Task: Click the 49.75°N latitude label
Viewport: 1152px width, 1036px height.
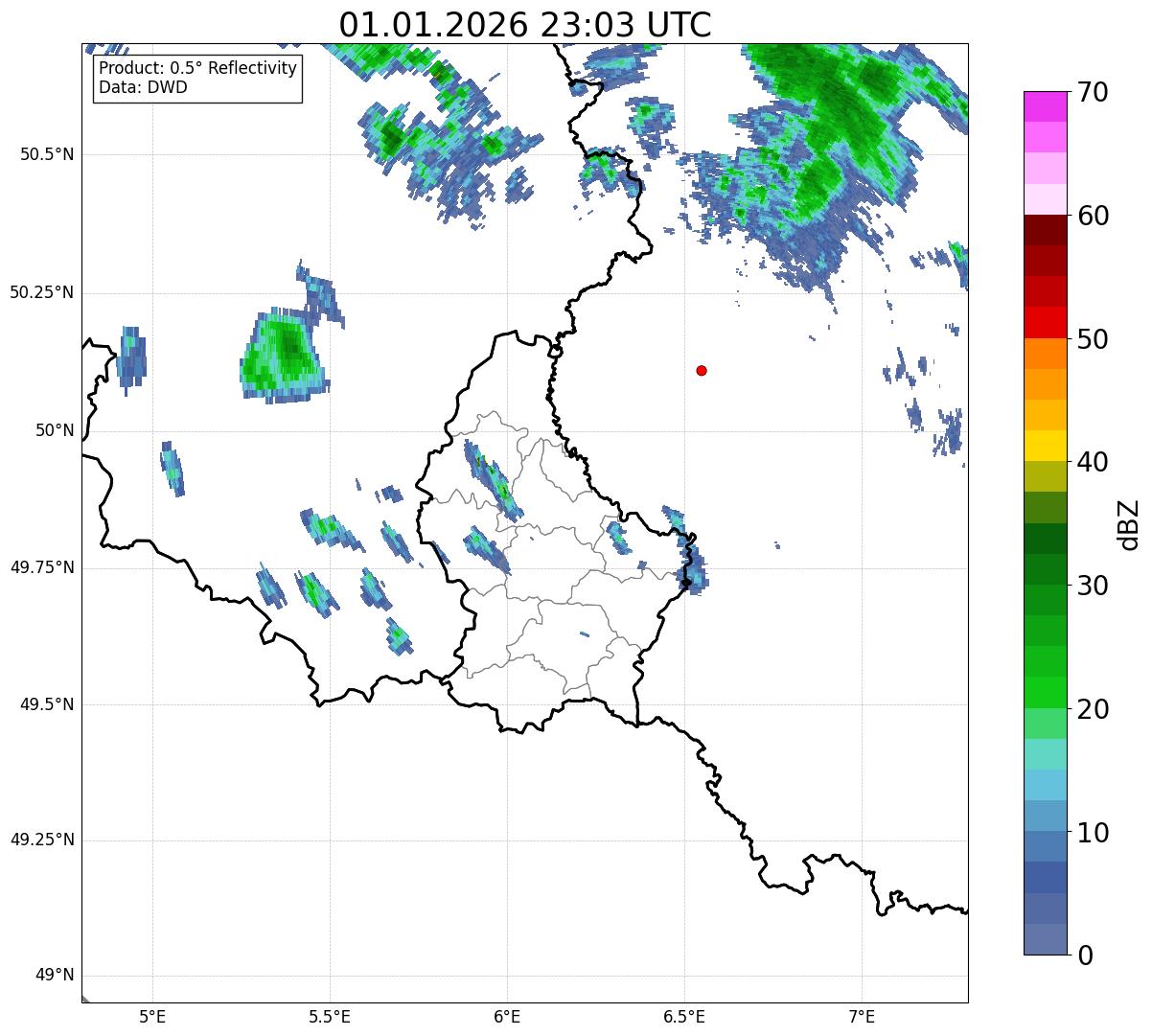Action: [41, 567]
